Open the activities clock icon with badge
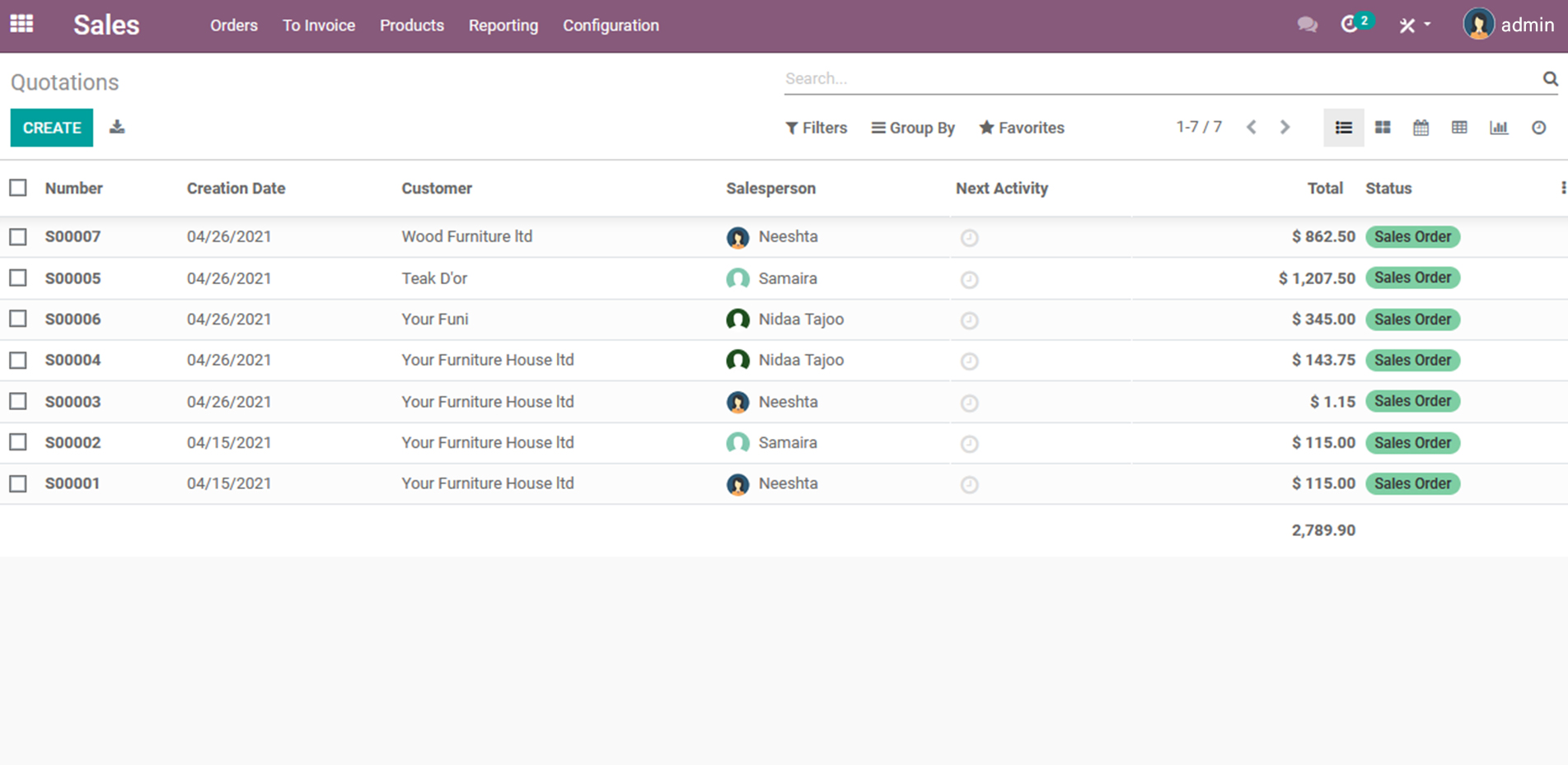Screen dimensions: 1568x765 [1351, 25]
